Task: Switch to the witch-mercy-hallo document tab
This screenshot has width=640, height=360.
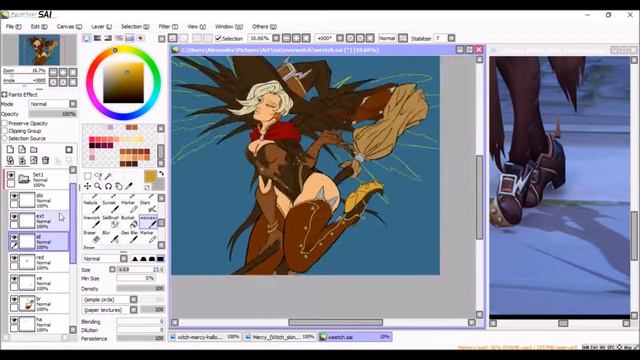Action: coord(204,337)
